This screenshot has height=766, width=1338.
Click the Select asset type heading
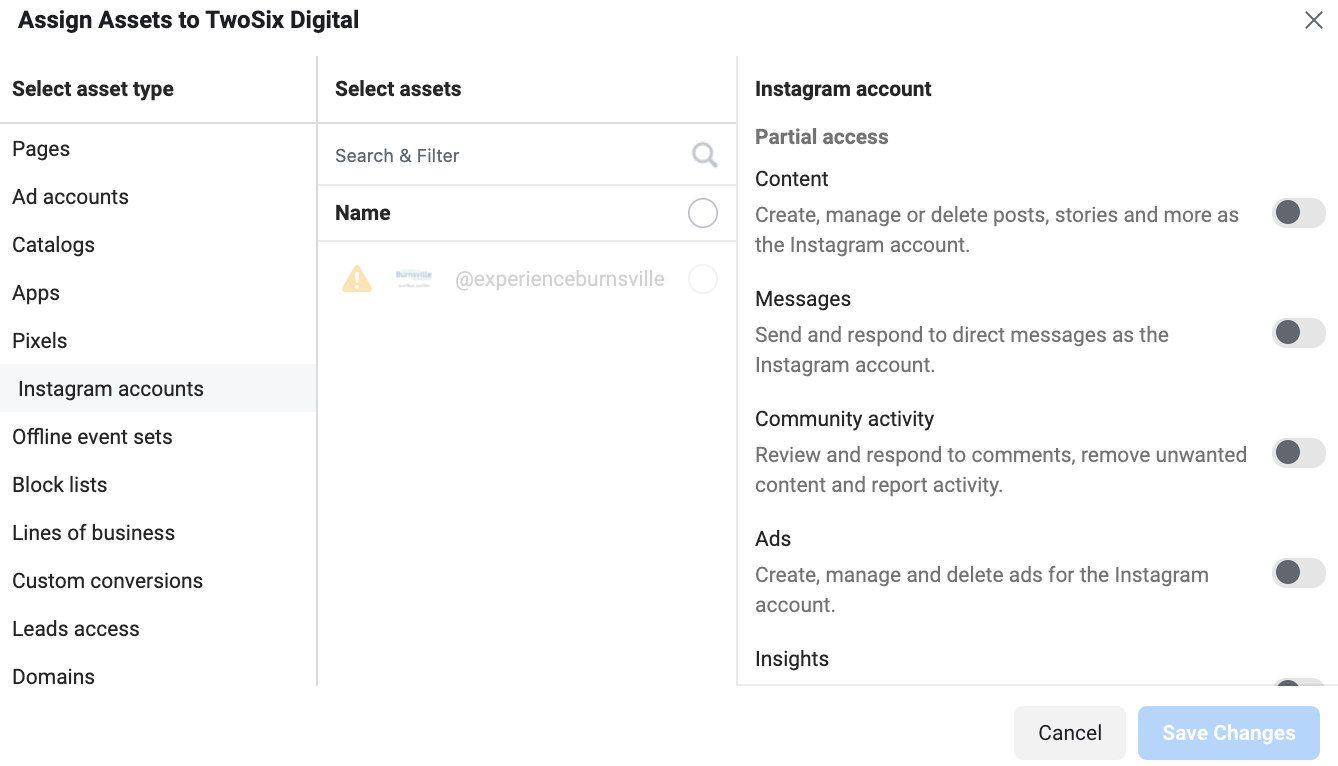click(x=93, y=89)
